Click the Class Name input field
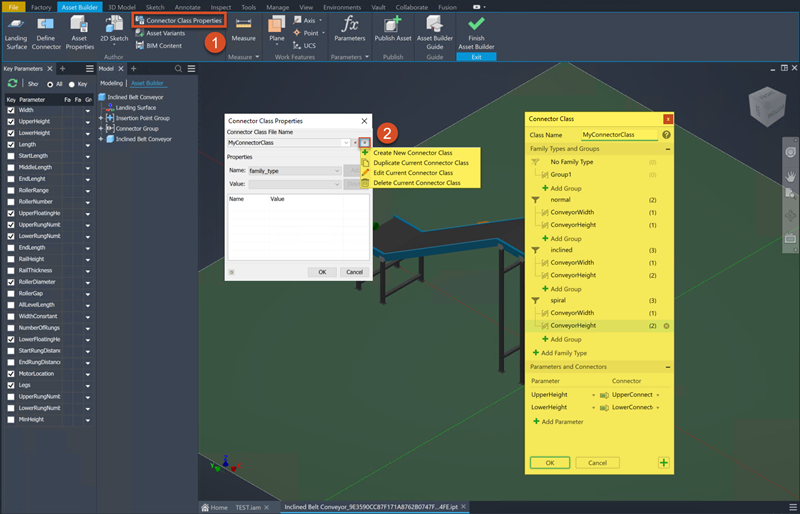The image size is (800, 514). tap(619, 135)
